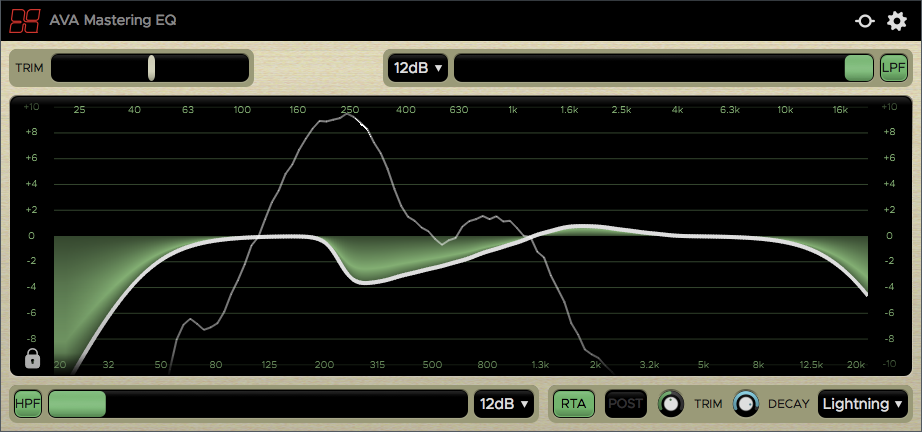Enable the POST analyzer button
This screenshot has height=432, width=922.
tap(626, 404)
